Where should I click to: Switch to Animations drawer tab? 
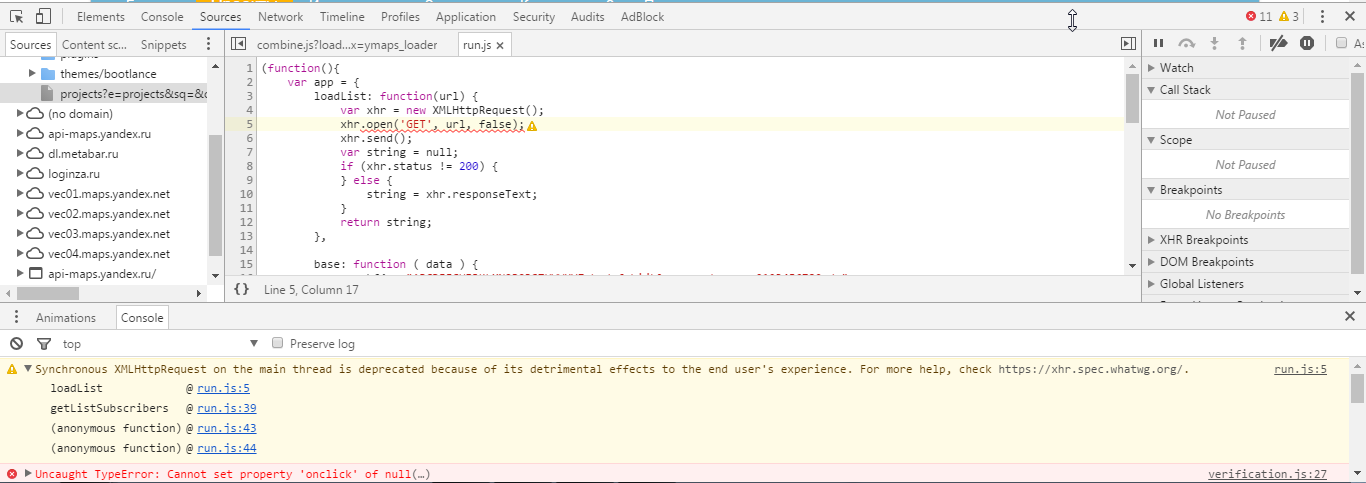(66, 317)
